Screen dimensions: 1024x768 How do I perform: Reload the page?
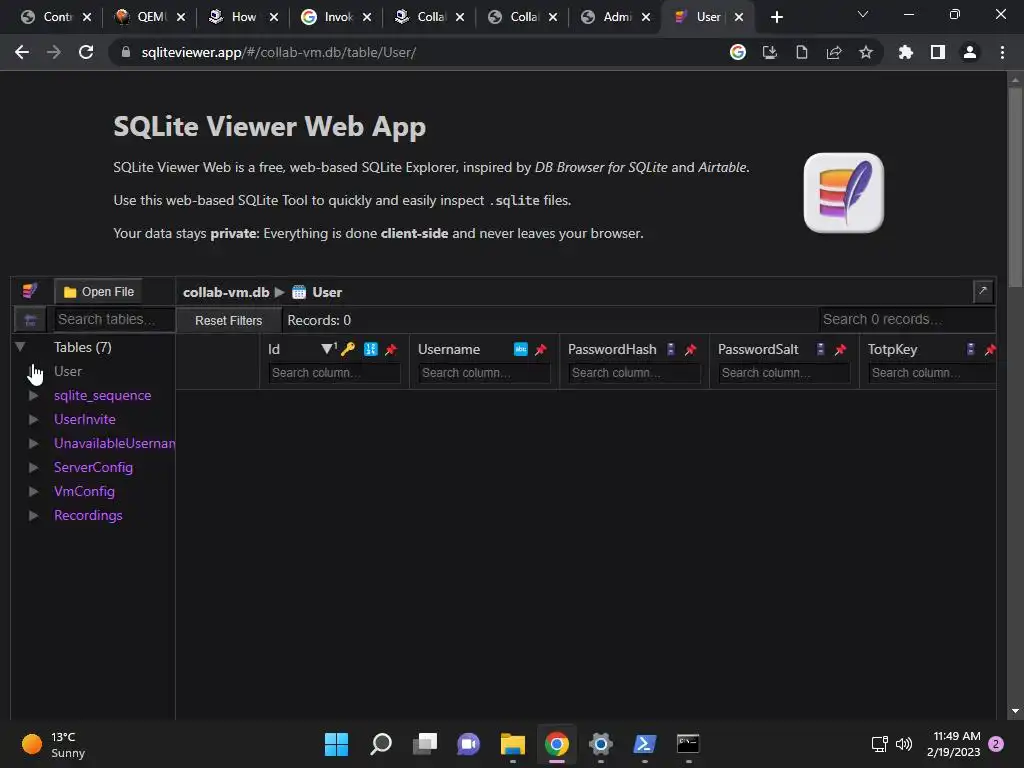pos(86,52)
